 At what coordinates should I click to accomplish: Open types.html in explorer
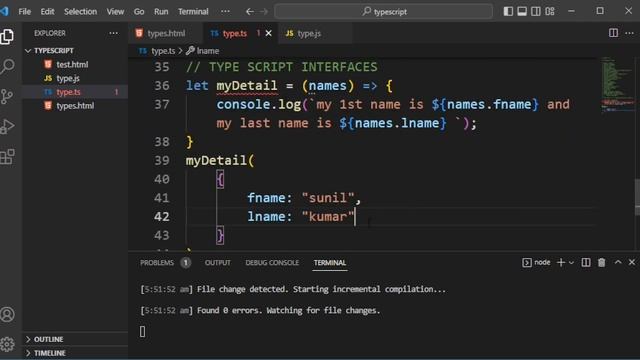click(x=75, y=106)
